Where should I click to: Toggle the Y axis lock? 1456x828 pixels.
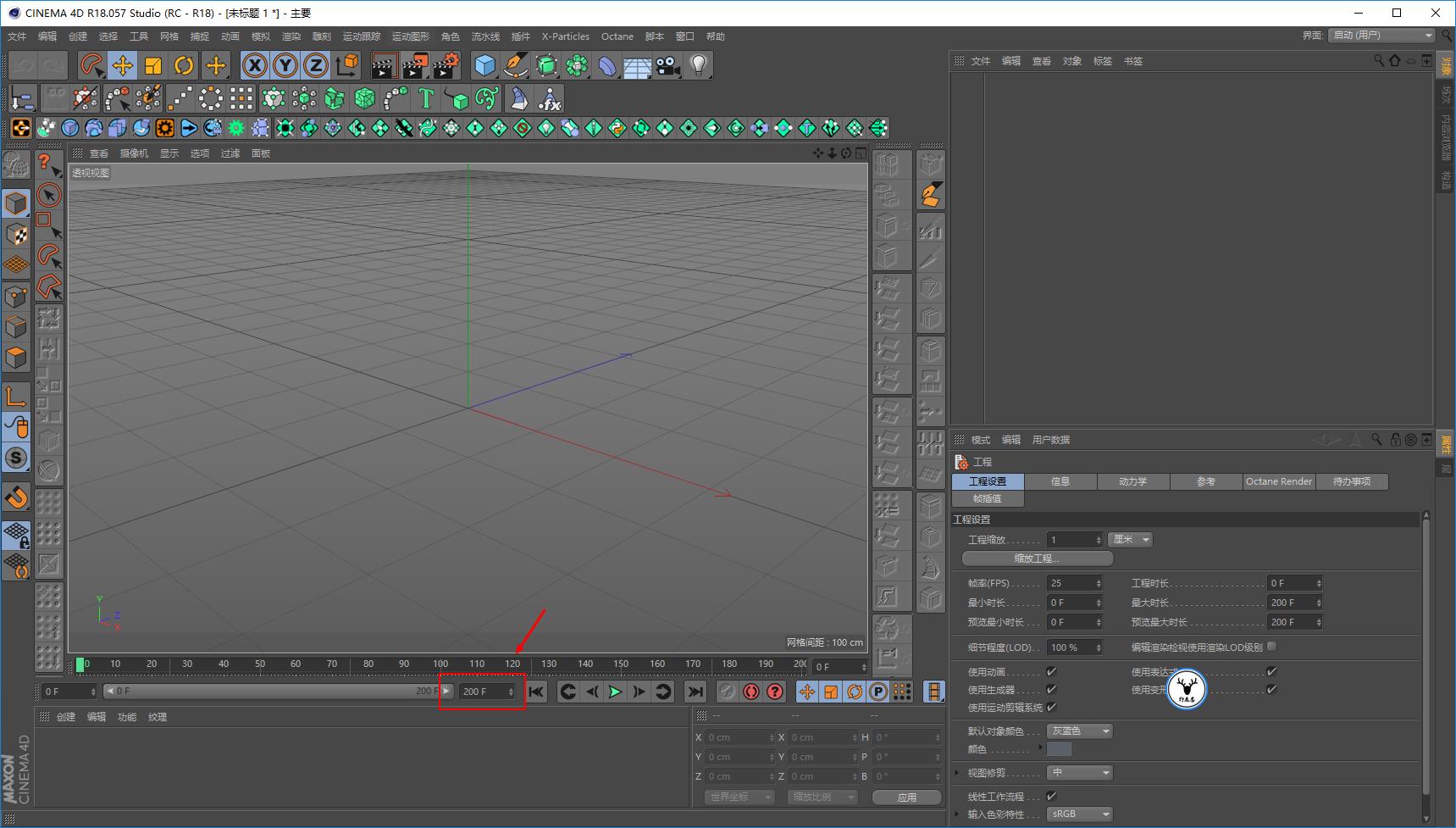point(285,65)
